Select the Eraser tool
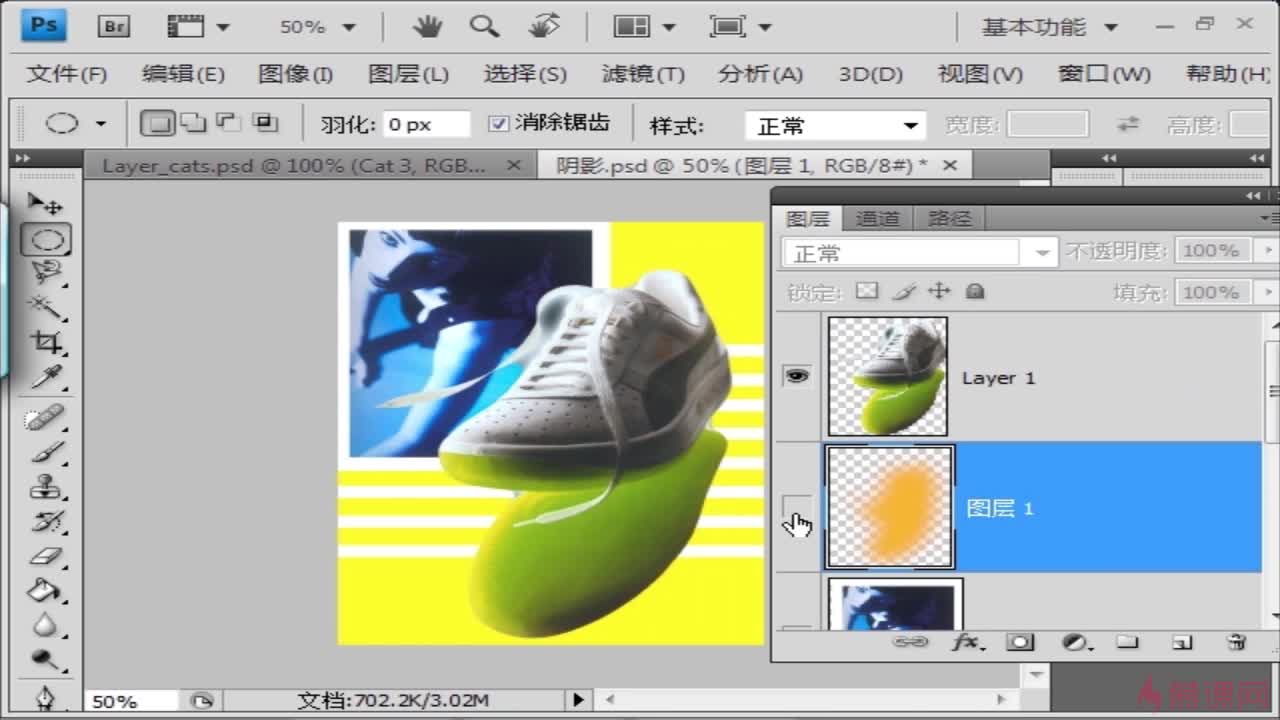This screenshot has width=1280, height=720. [x=46, y=556]
